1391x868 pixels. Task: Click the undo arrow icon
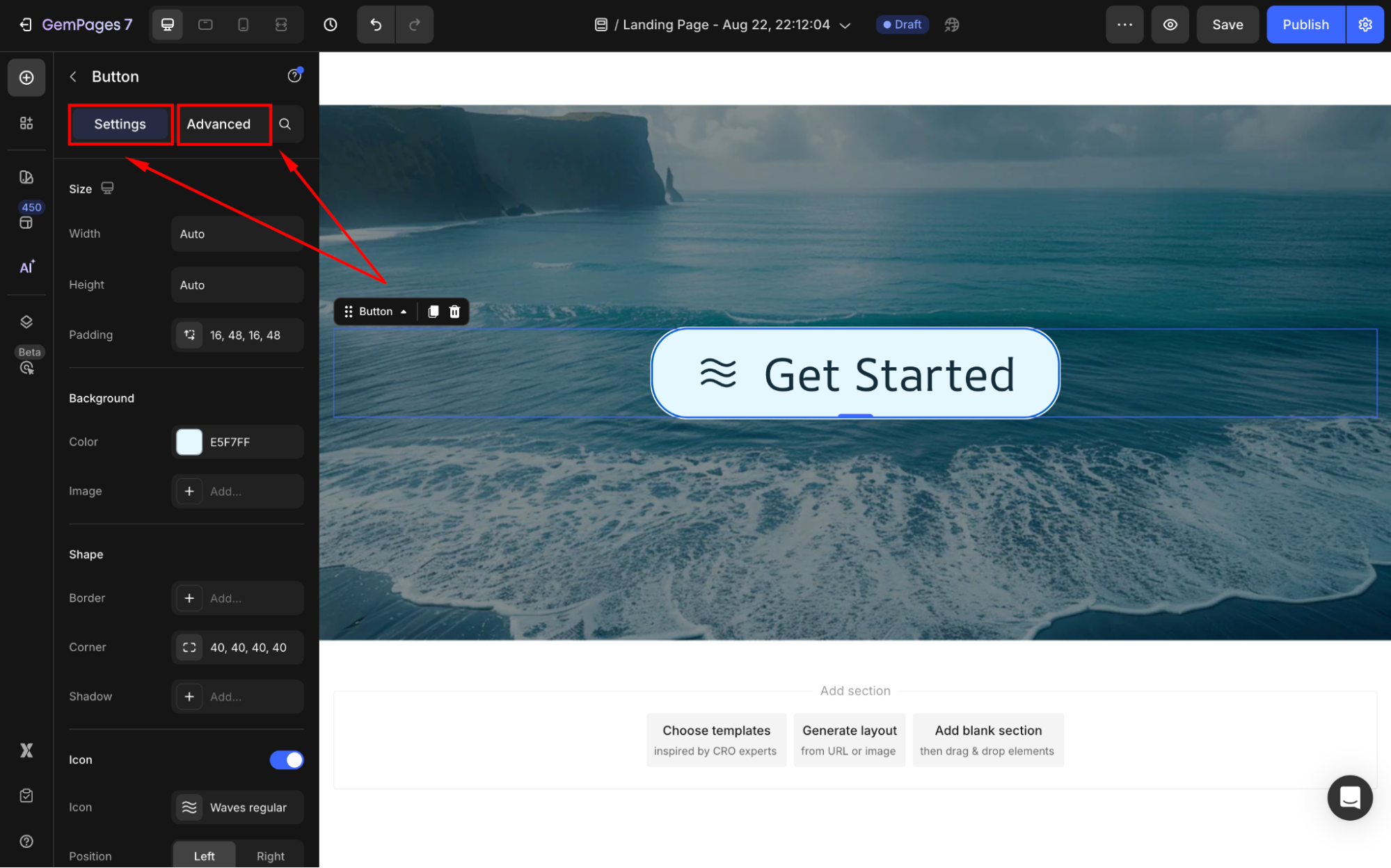coord(376,25)
